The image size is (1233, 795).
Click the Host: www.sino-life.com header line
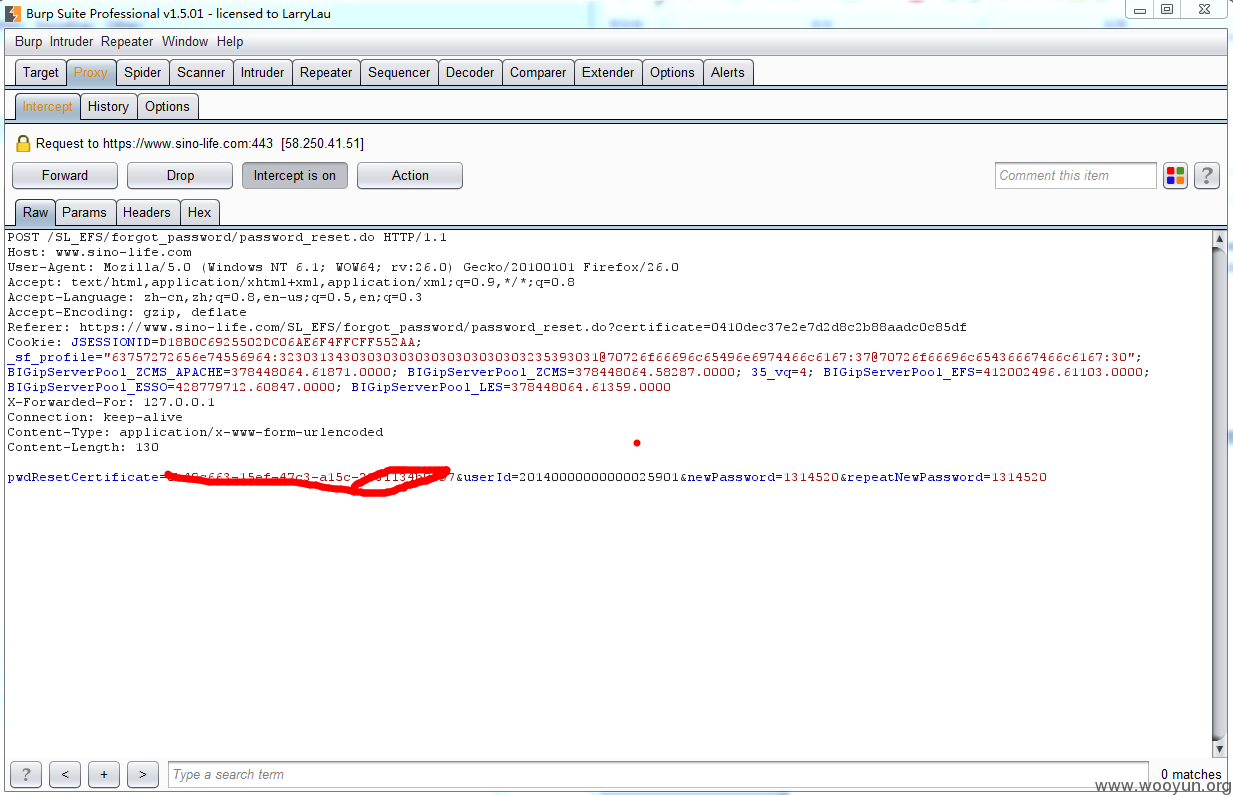99,252
